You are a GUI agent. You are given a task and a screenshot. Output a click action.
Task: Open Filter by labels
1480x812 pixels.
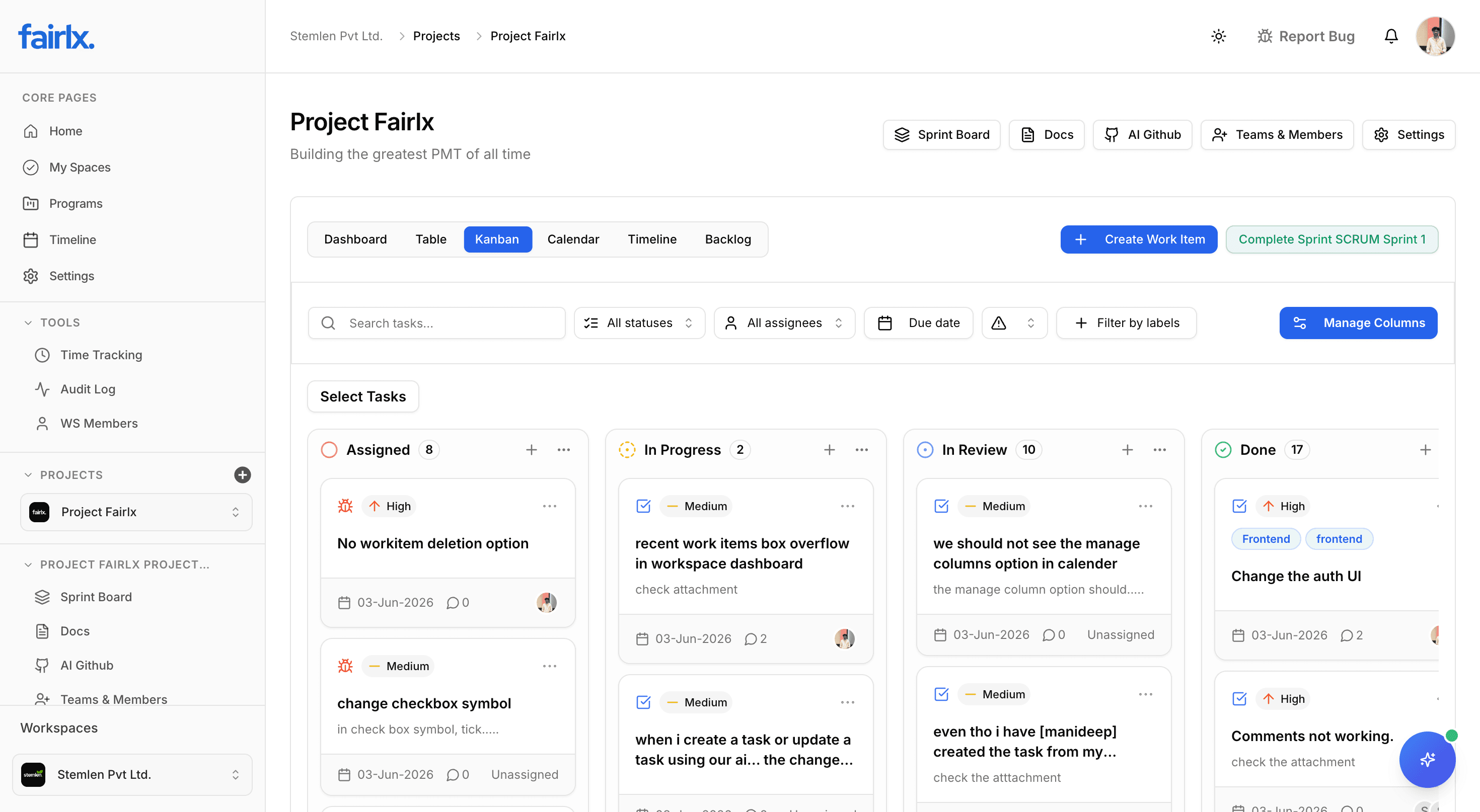click(x=1126, y=323)
